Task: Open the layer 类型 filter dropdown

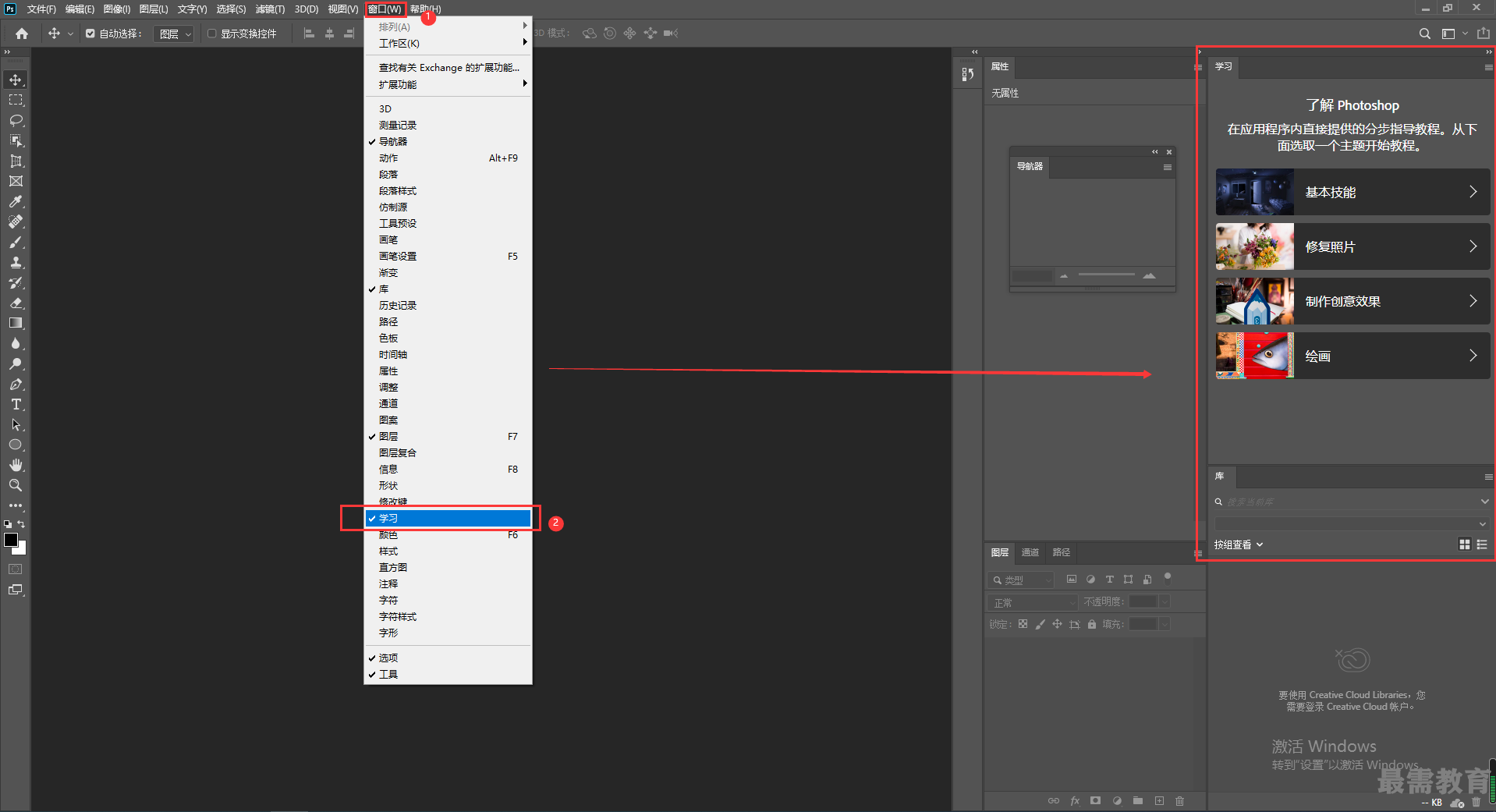Action: click(1021, 580)
